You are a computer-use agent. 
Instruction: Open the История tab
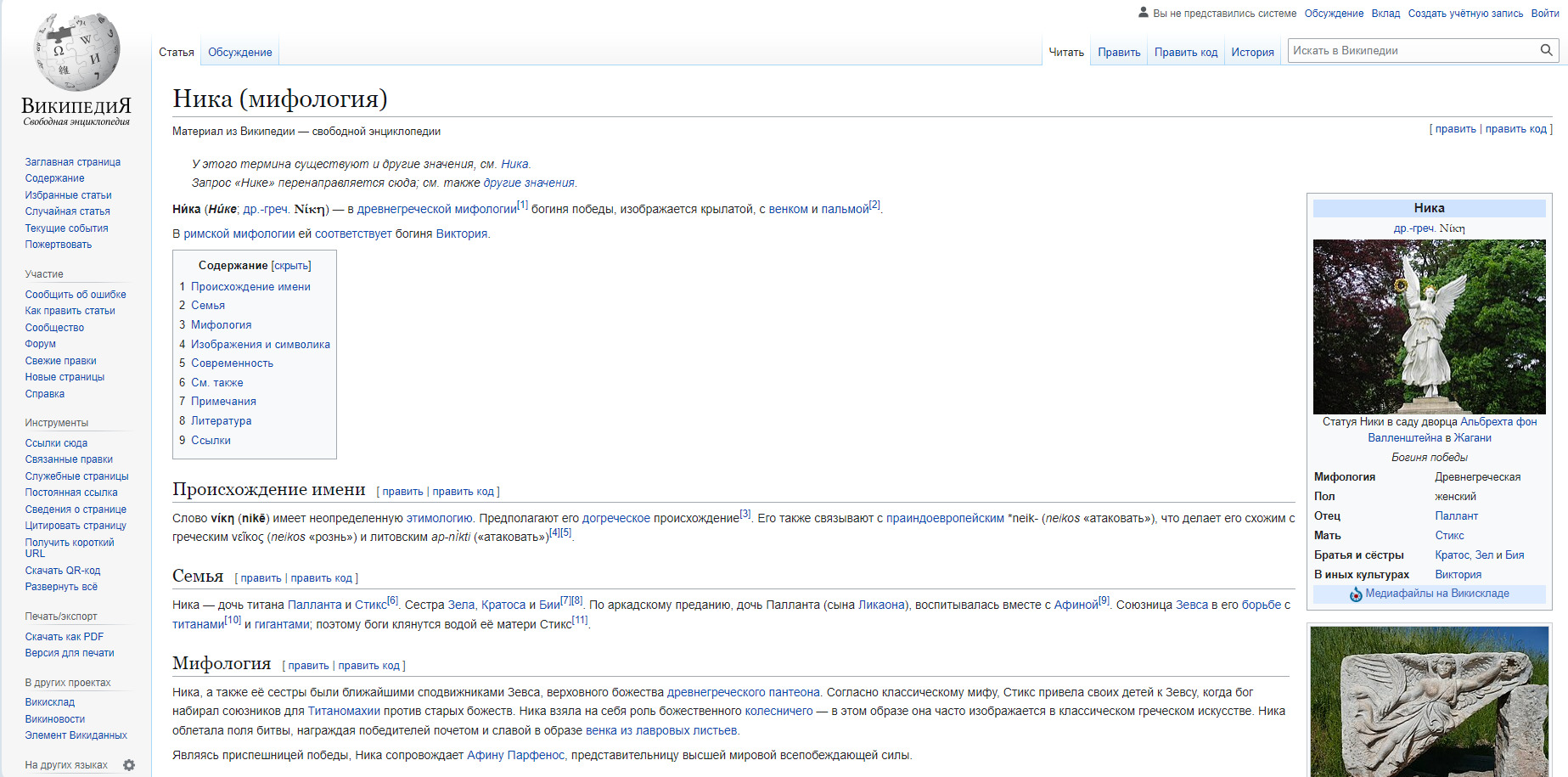coord(1252,52)
